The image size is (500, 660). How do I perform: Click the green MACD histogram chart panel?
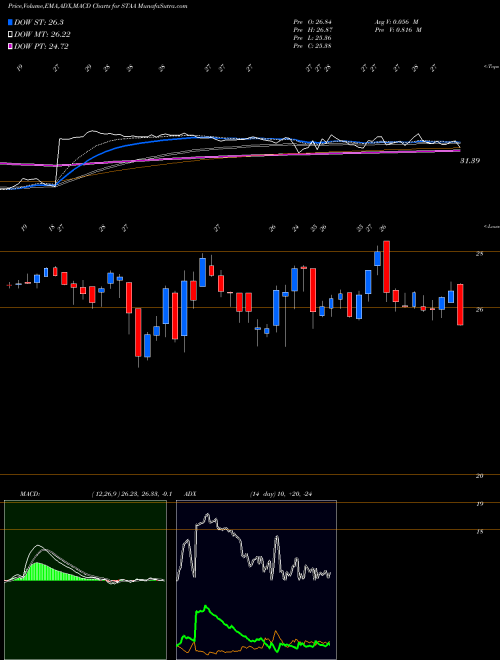click(x=85, y=580)
